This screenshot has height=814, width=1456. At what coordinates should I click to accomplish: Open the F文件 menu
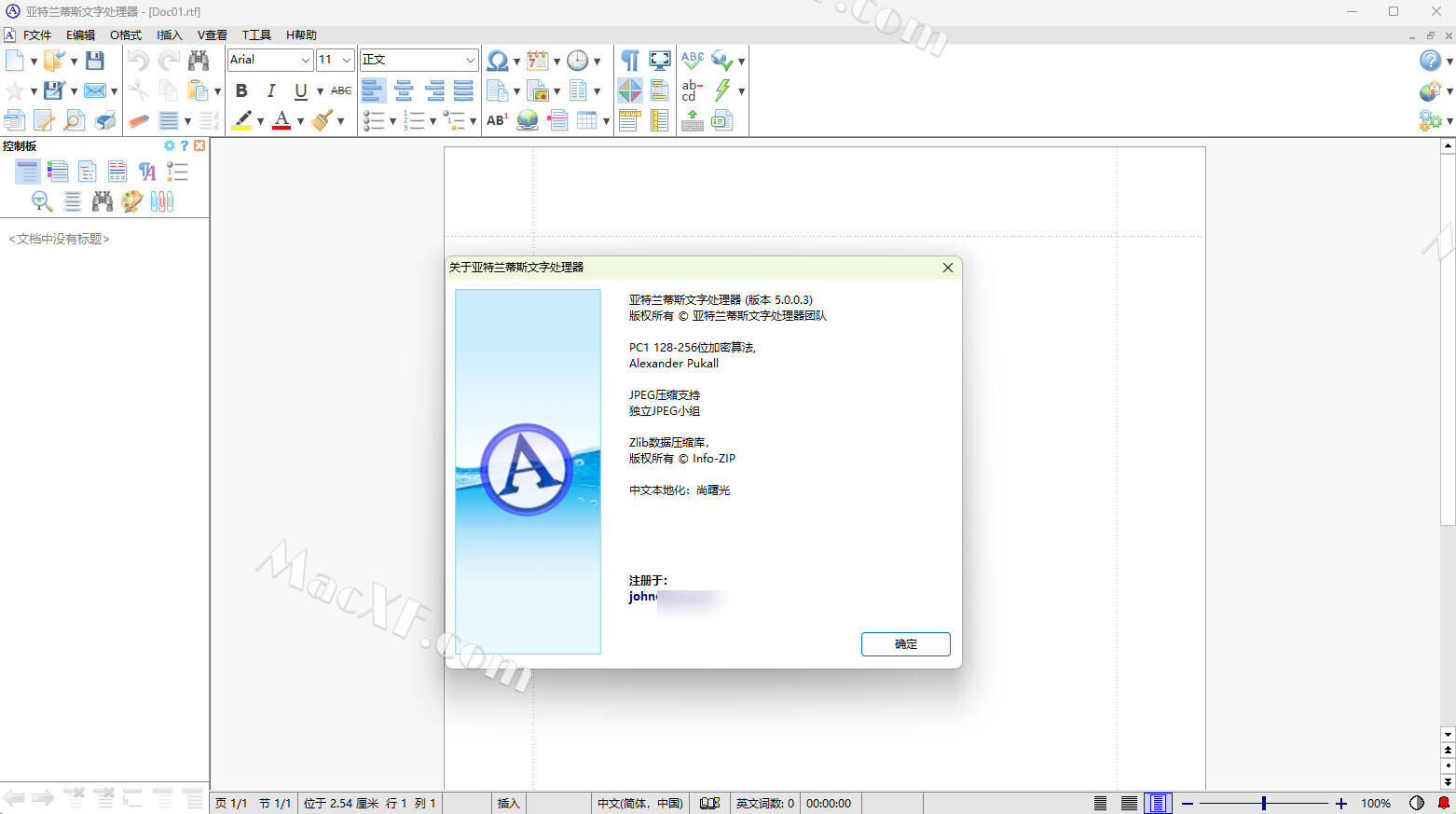pyautogui.click(x=36, y=34)
